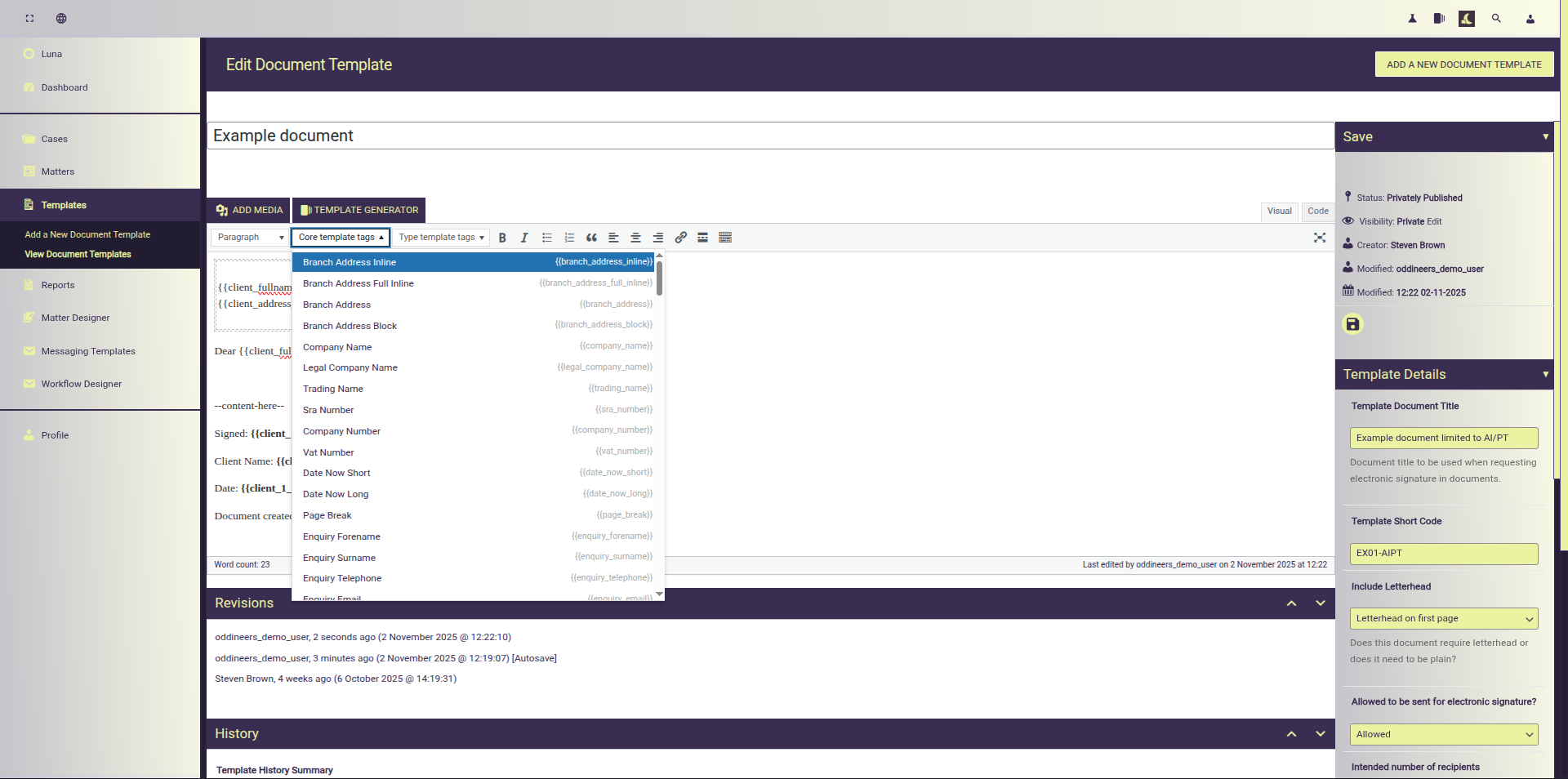The width and height of the screenshot is (1568, 779).
Task: Toggle the editor fullscreen mode
Action: coord(1319,238)
